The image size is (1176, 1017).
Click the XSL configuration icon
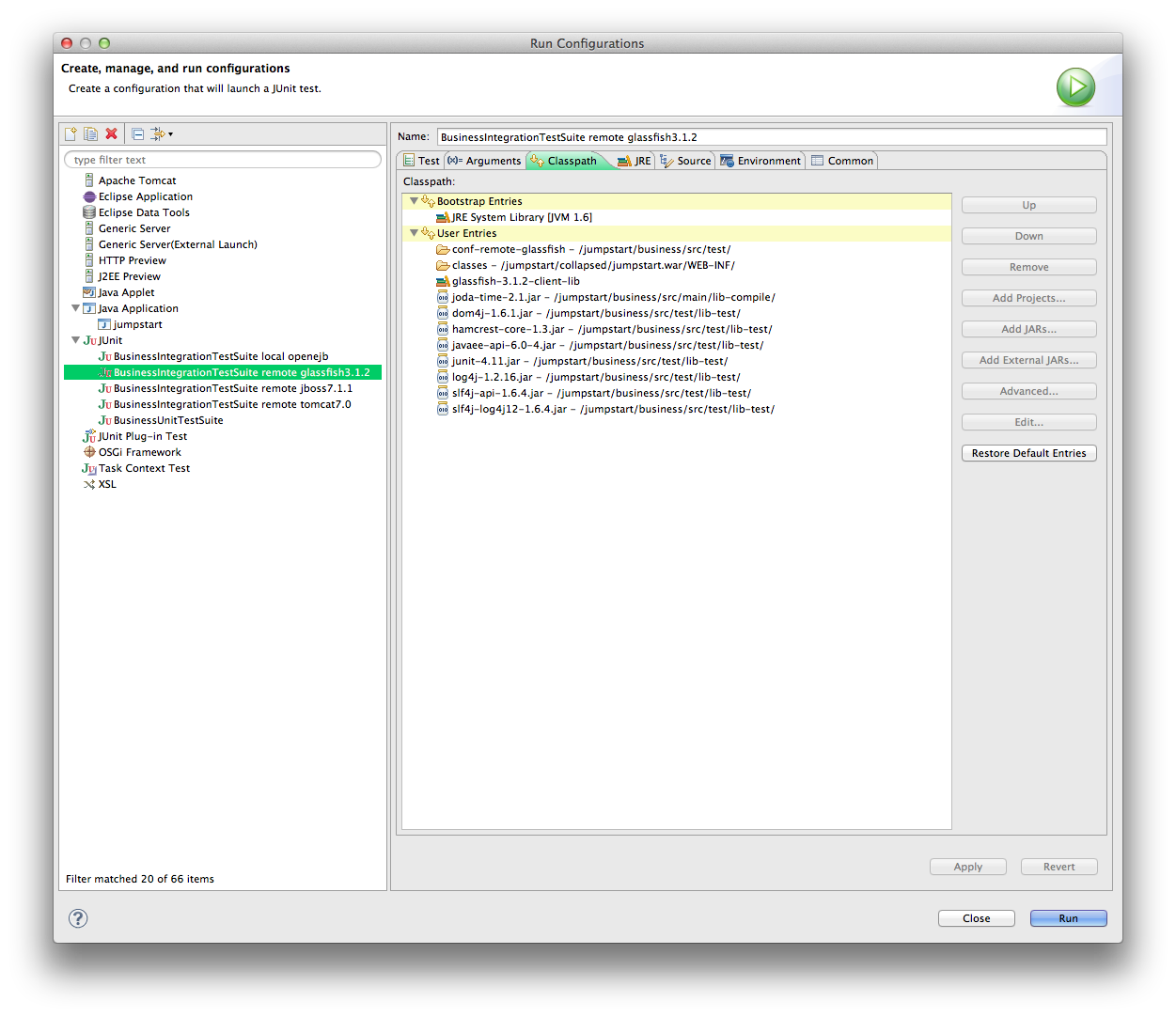click(89, 484)
